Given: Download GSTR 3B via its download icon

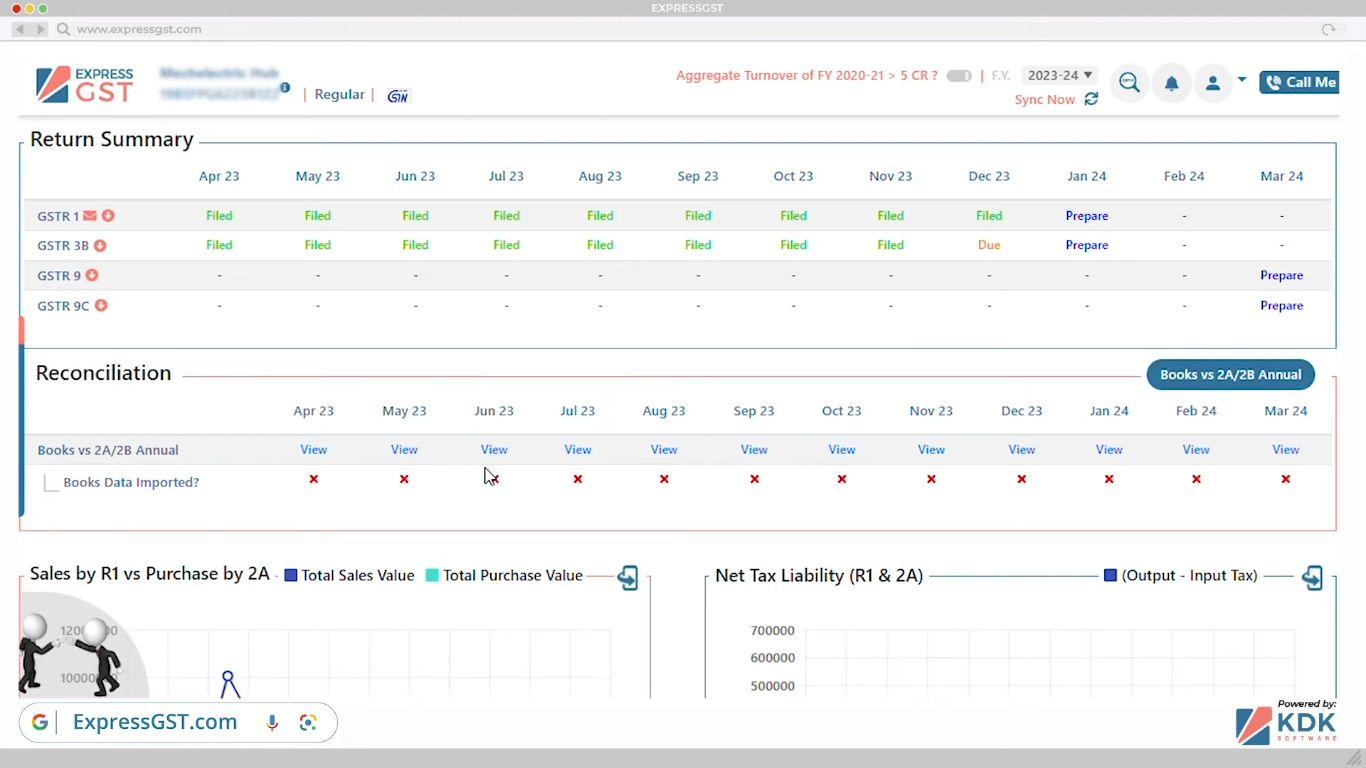Looking at the screenshot, I should 101,245.
